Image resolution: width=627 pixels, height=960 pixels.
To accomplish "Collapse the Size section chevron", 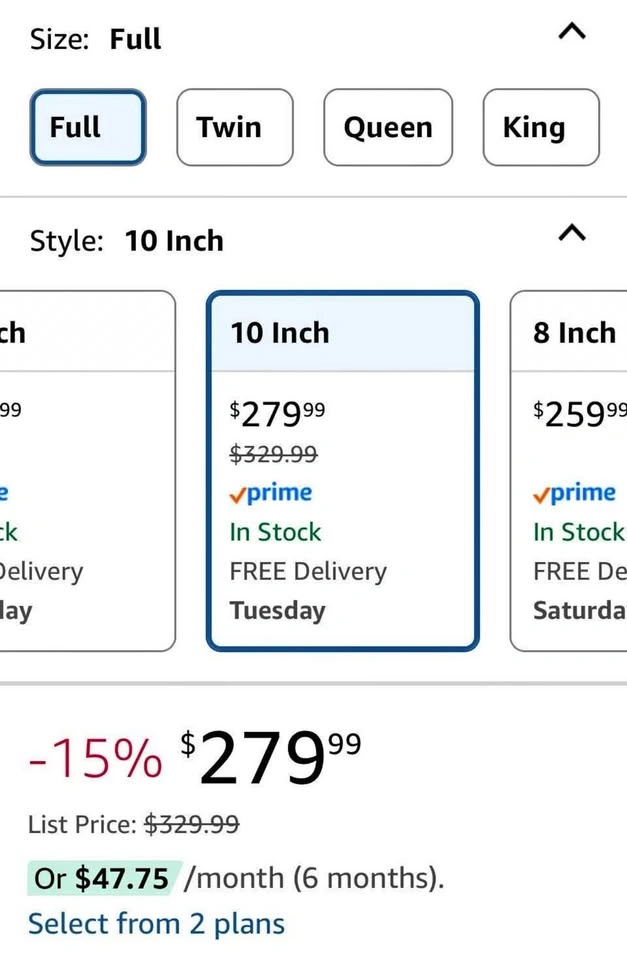I will click(571, 32).
